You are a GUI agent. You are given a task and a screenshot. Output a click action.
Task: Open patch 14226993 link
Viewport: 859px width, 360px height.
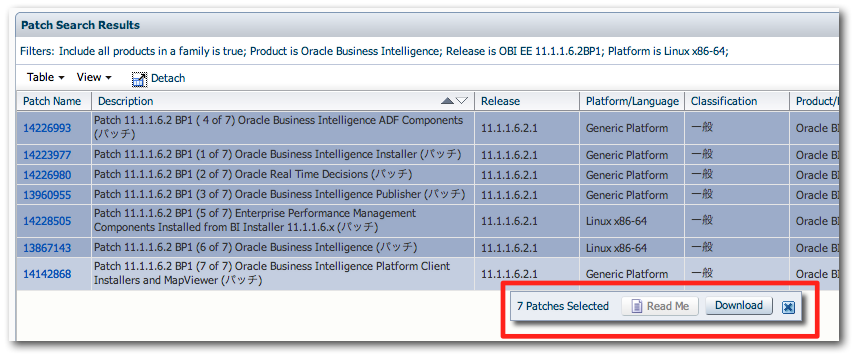(x=47, y=128)
